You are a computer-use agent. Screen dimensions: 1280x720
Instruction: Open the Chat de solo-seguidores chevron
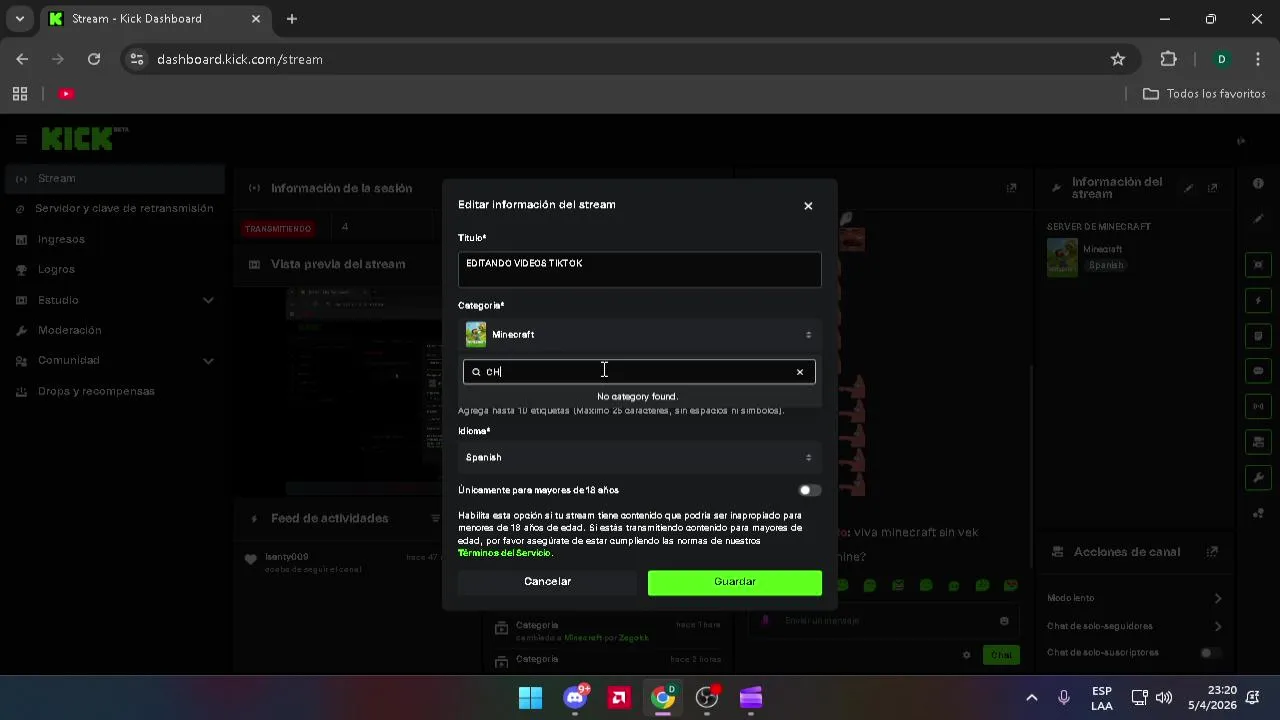[1217, 626]
